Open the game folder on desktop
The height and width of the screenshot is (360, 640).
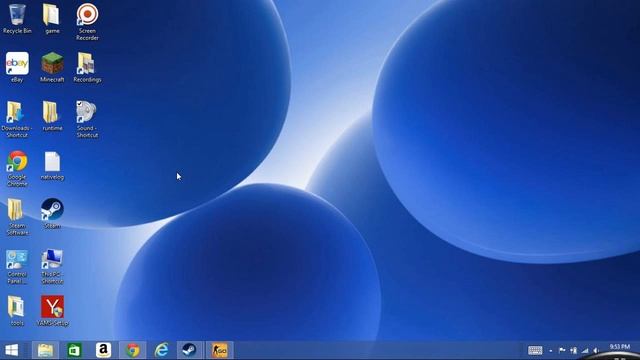tap(52, 18)
